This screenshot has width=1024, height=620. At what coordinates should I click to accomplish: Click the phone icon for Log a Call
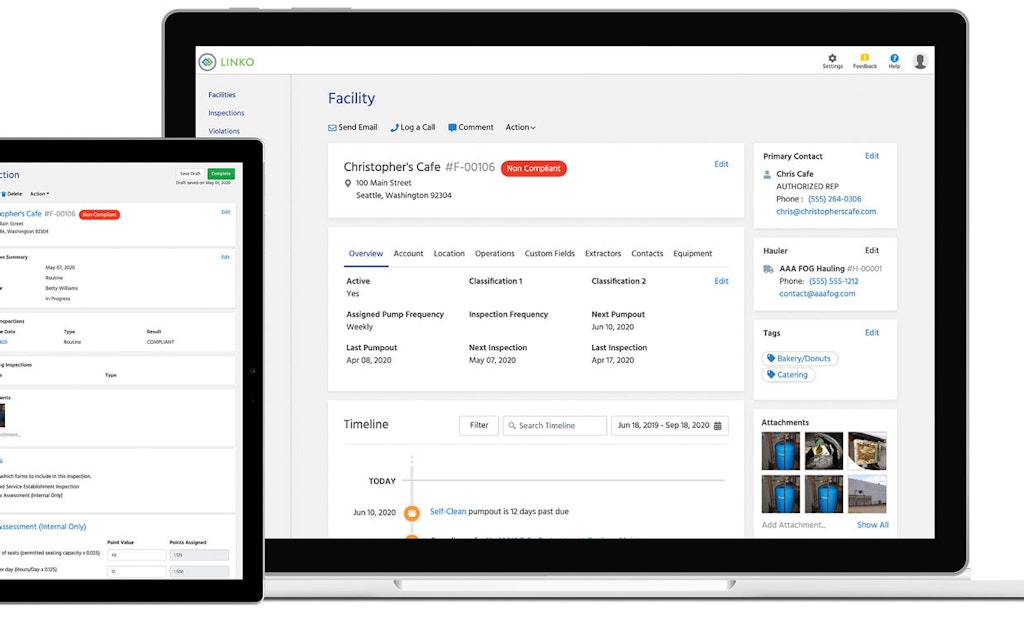point(394,128)
